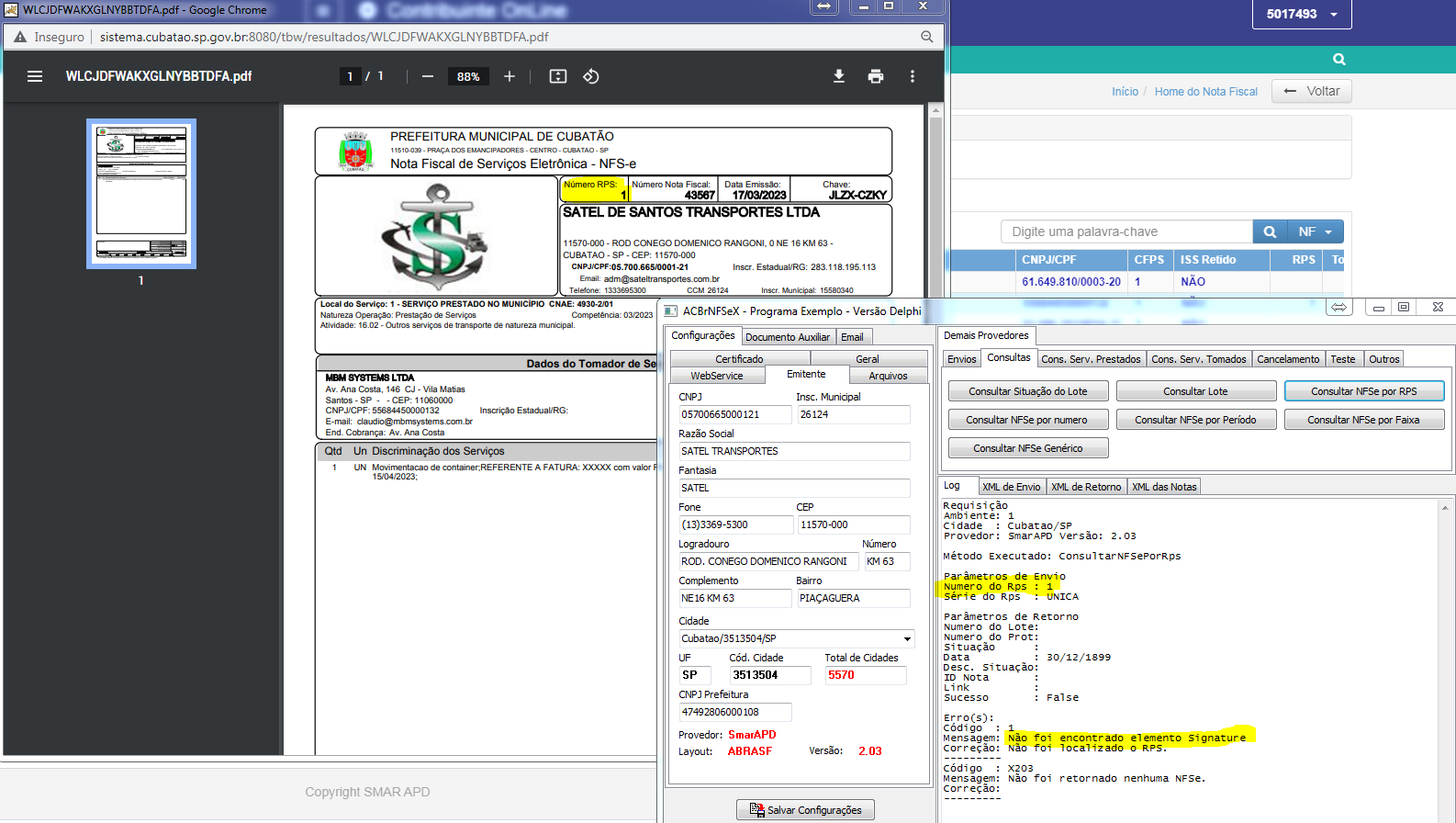The height and width of the screenshot is (823, 1456).
Task: Show the XML de Retorno tab
Action: 1086,487
